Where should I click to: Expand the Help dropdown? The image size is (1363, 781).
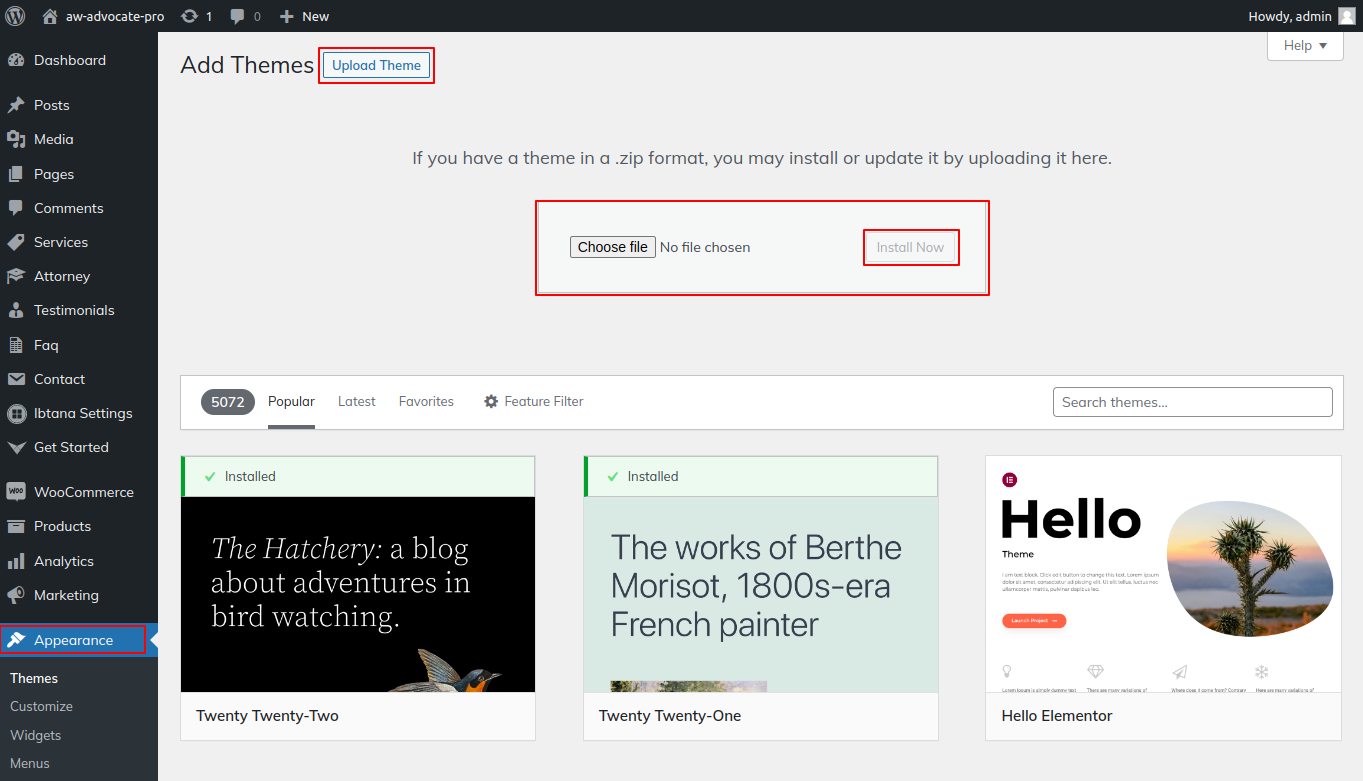1305,45
